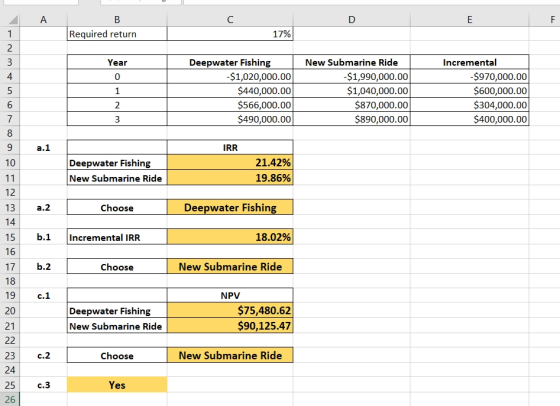Click the Incremental header cell
This screenshot has width=560, height=406.
click(469, 62)
